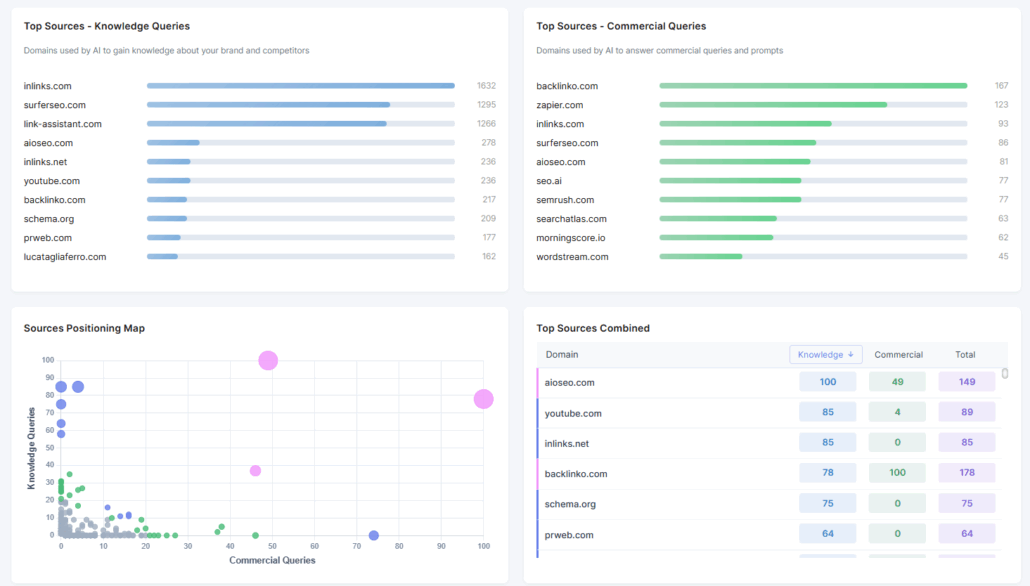Select aioseo.com in the Knowledge Queries list
The width and height of the screenshot is (1030, 586).
[48, 143]
